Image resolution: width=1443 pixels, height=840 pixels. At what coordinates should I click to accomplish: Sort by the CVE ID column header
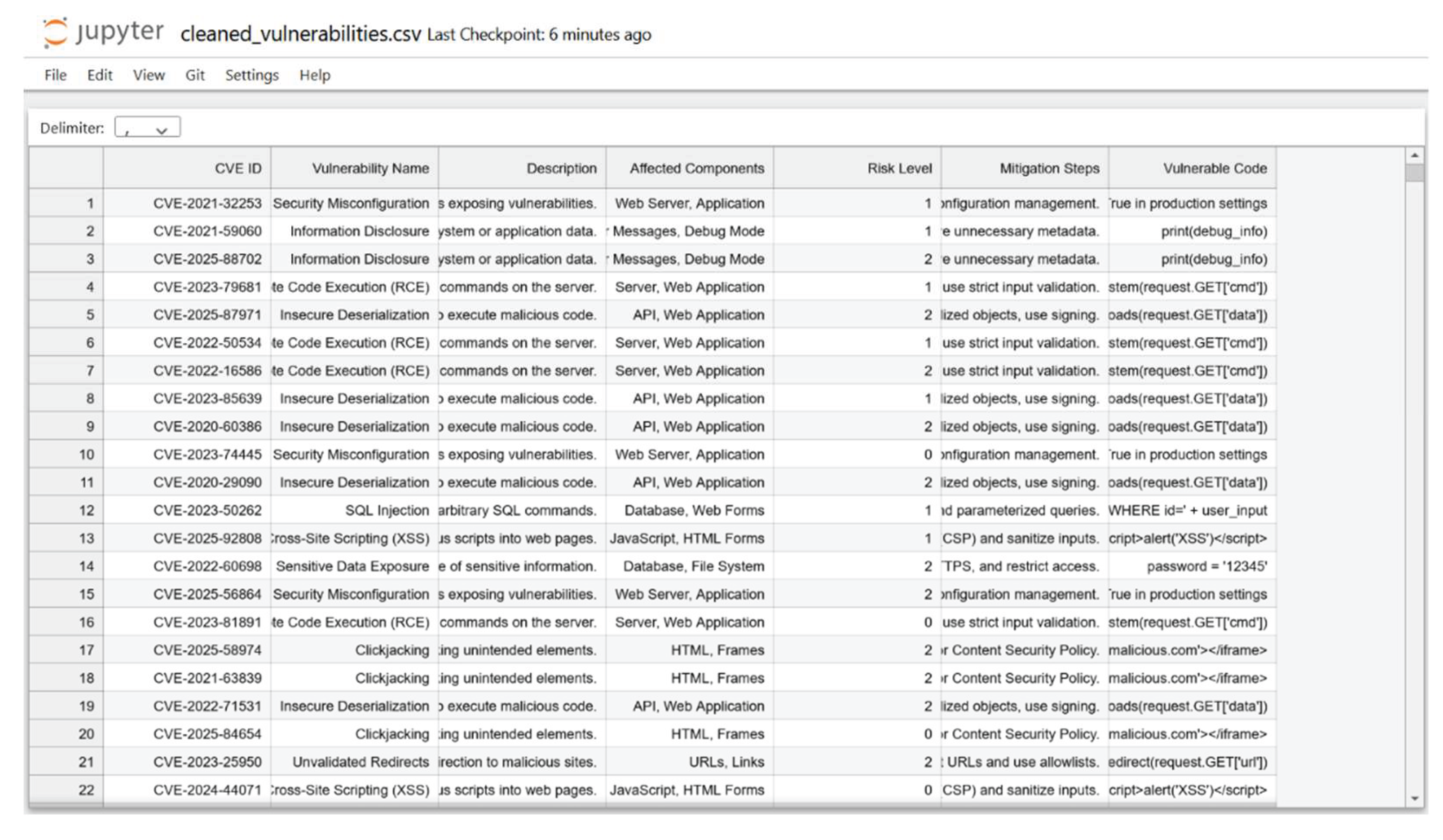tap(239, 168)
